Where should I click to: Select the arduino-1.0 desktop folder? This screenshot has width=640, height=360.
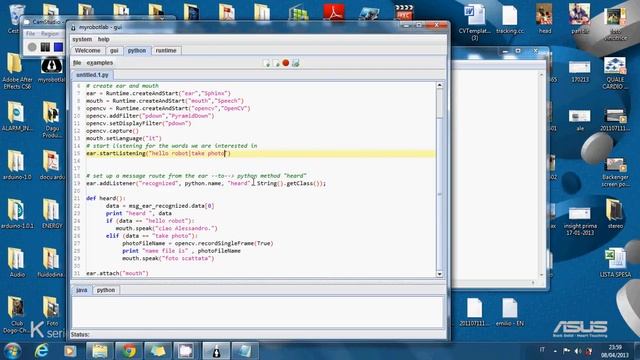16,165
